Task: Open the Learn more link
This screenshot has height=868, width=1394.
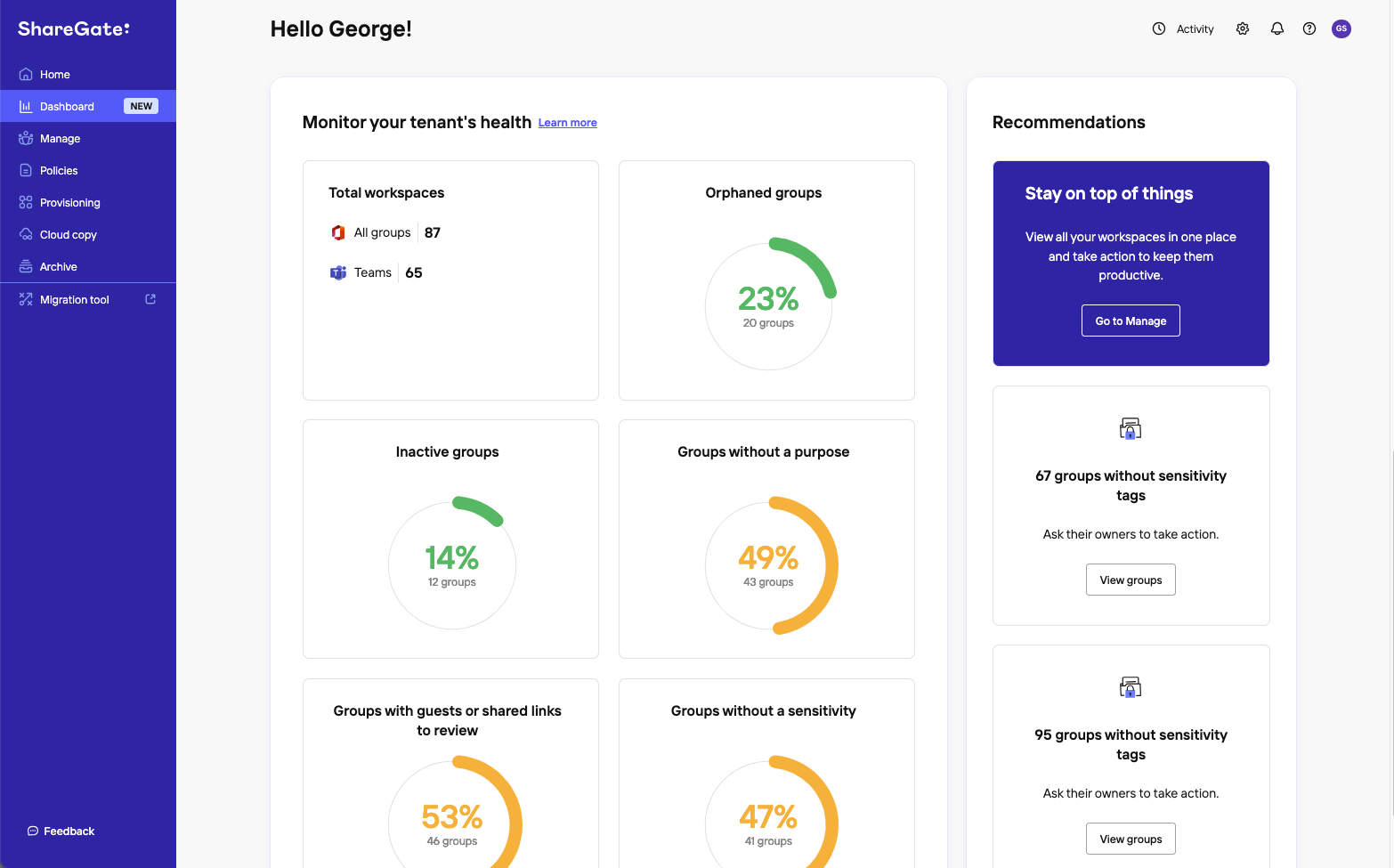Action: pyautogui.click(x=567, y=122)
